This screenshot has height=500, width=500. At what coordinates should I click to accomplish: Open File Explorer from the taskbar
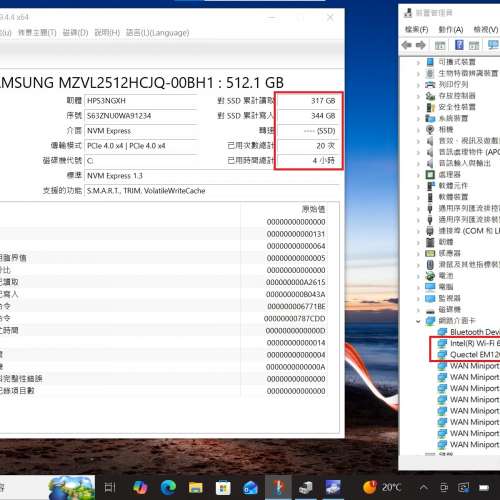click(196, 488)
